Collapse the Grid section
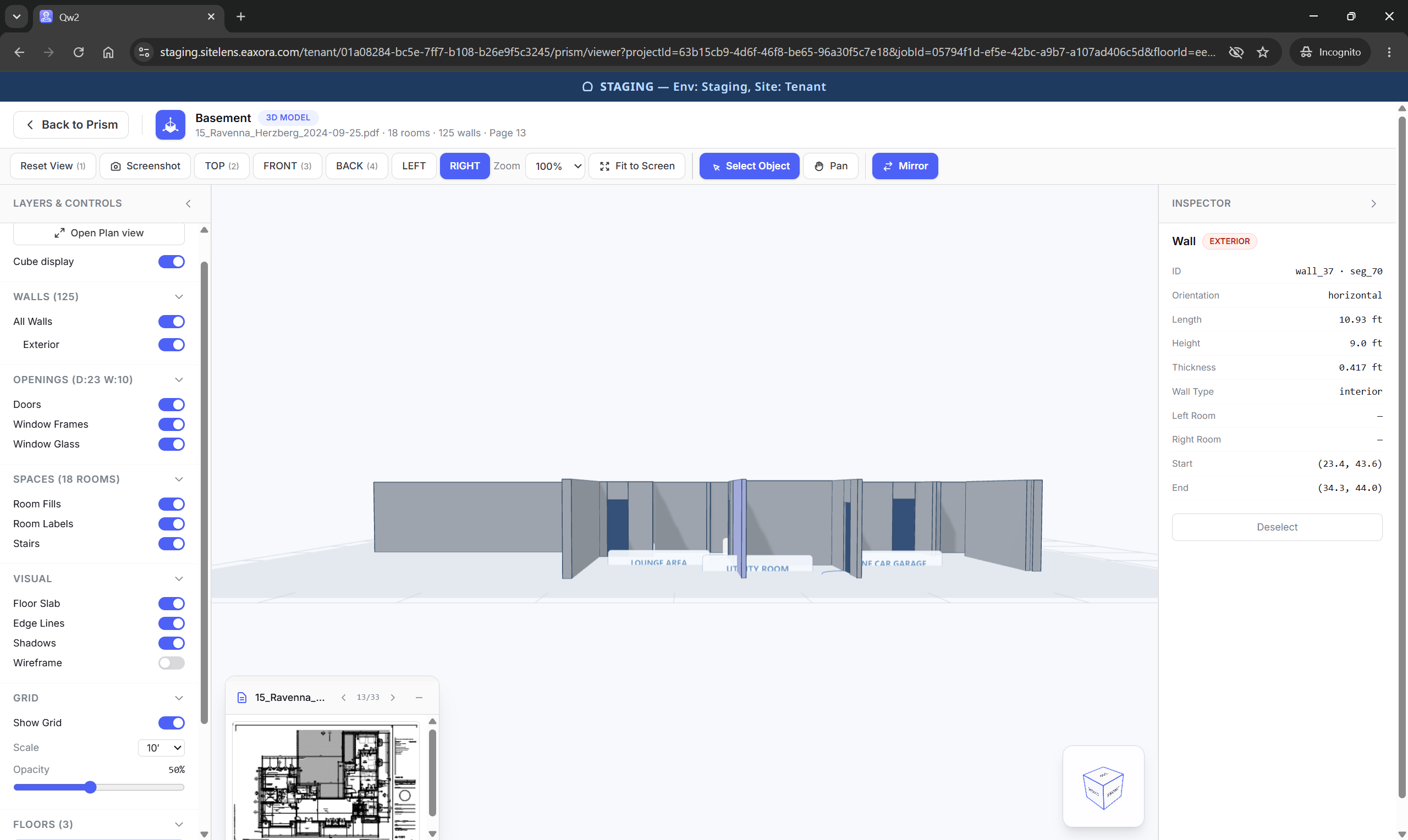 179,698
